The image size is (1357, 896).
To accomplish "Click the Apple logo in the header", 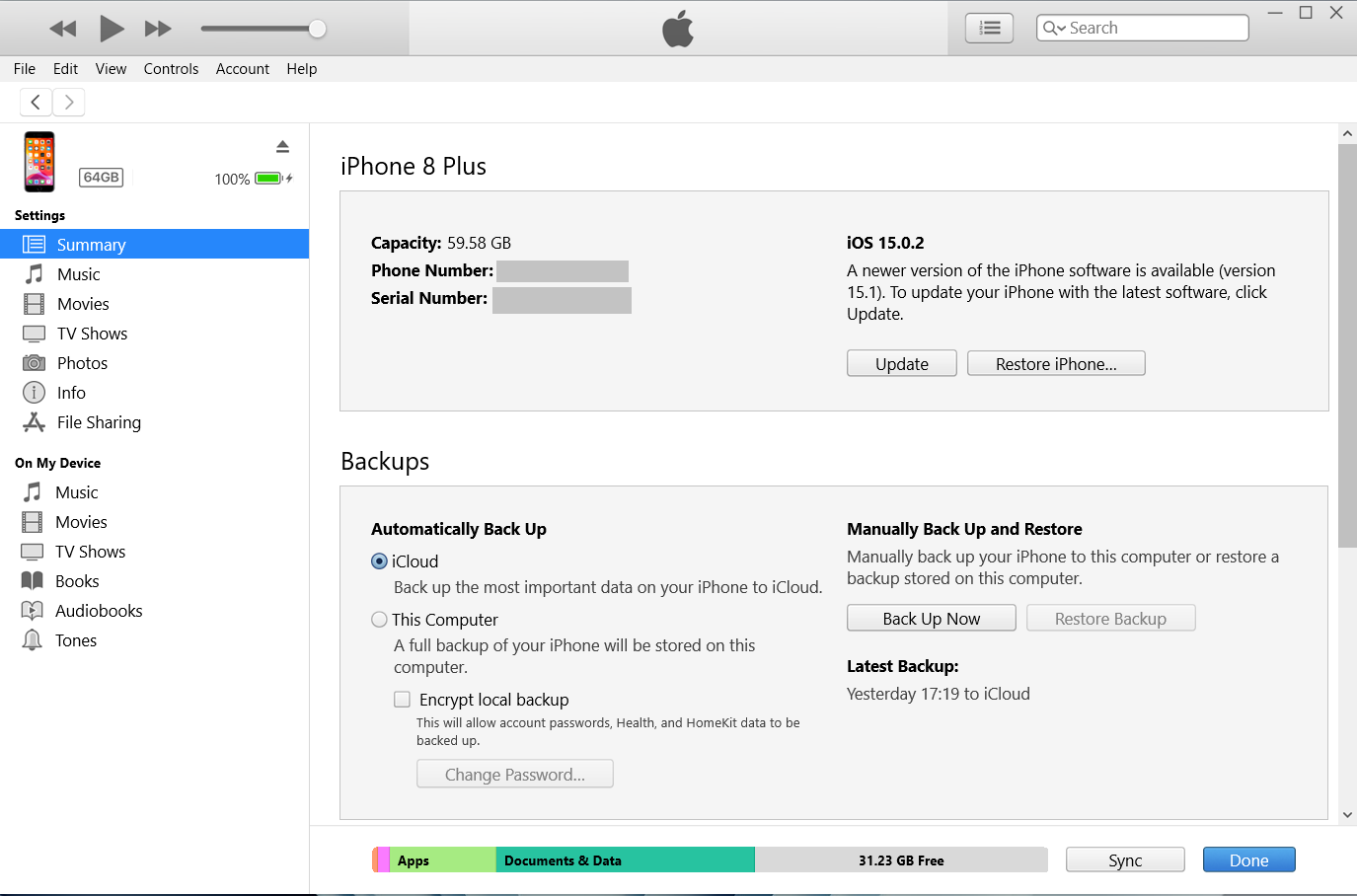I will click(678, 29).
